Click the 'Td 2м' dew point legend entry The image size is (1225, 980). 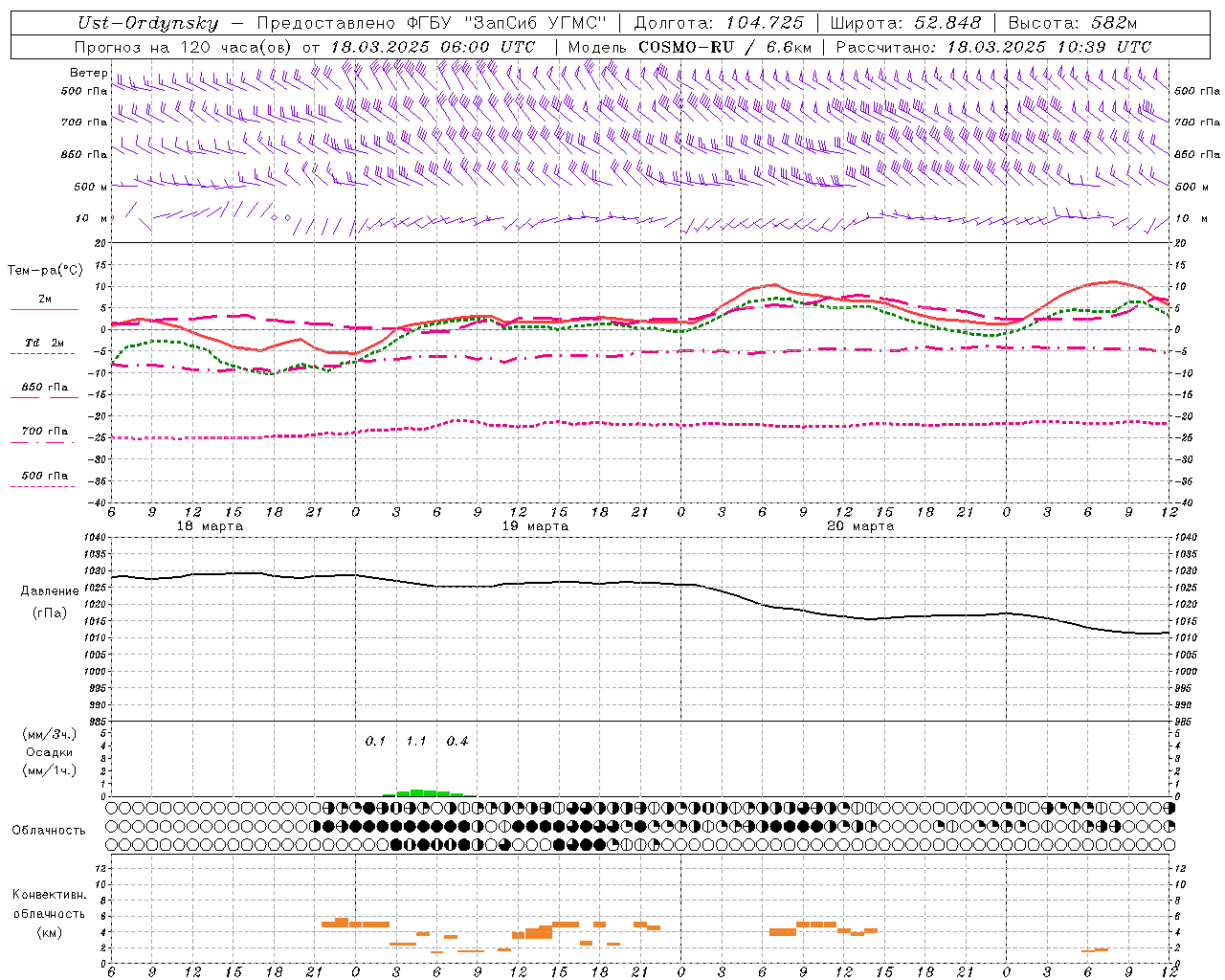(45, 343)
